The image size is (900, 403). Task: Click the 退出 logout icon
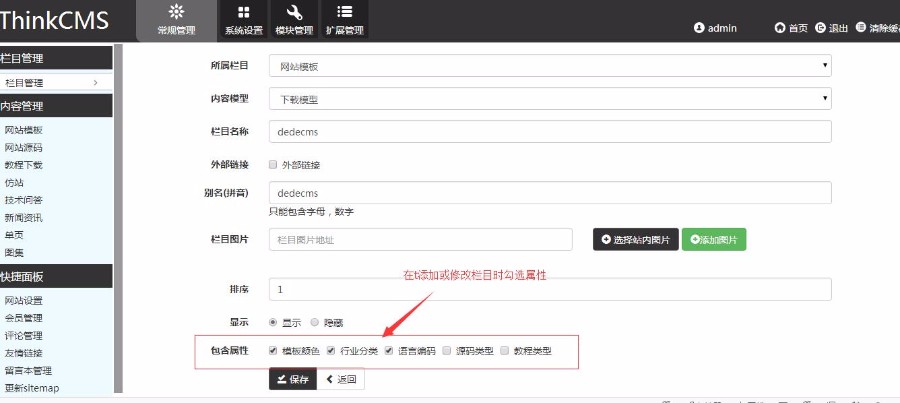(x=820, y=28)
